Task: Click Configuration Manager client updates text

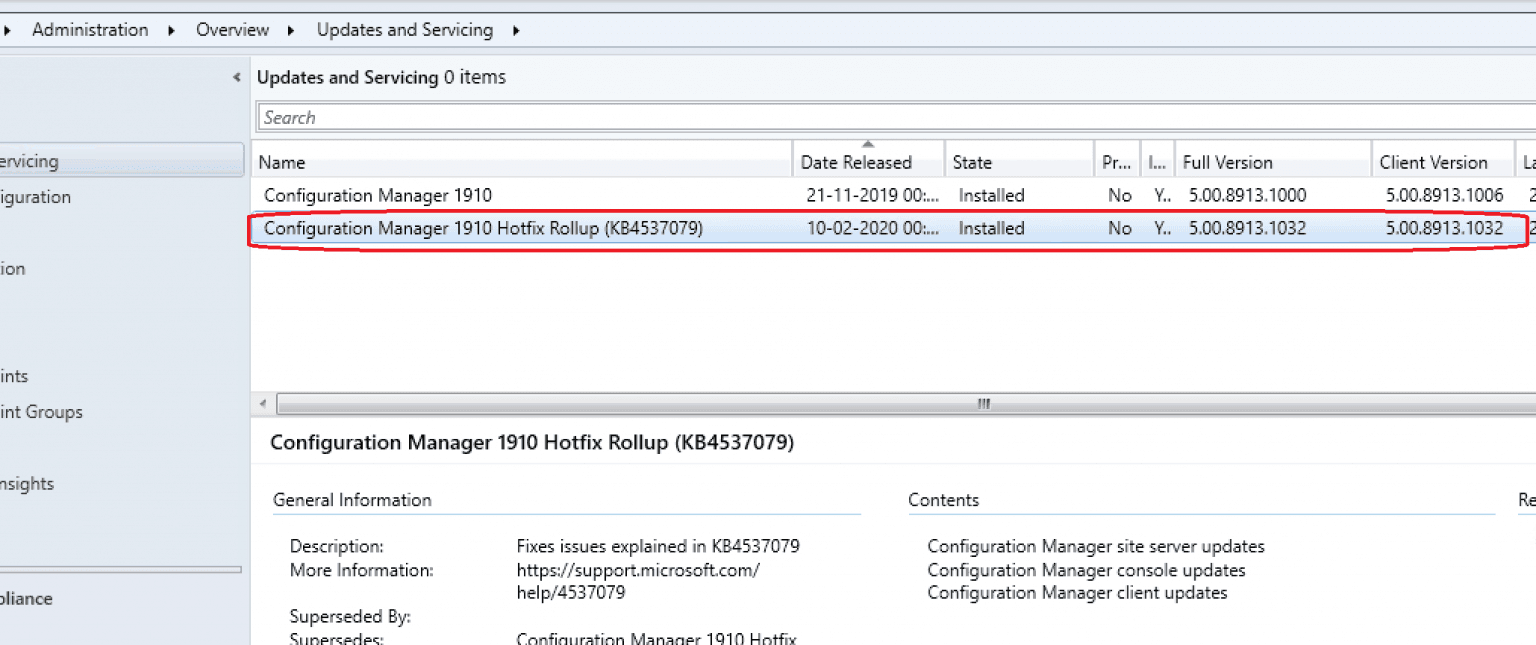Action: click(1077, 593)
